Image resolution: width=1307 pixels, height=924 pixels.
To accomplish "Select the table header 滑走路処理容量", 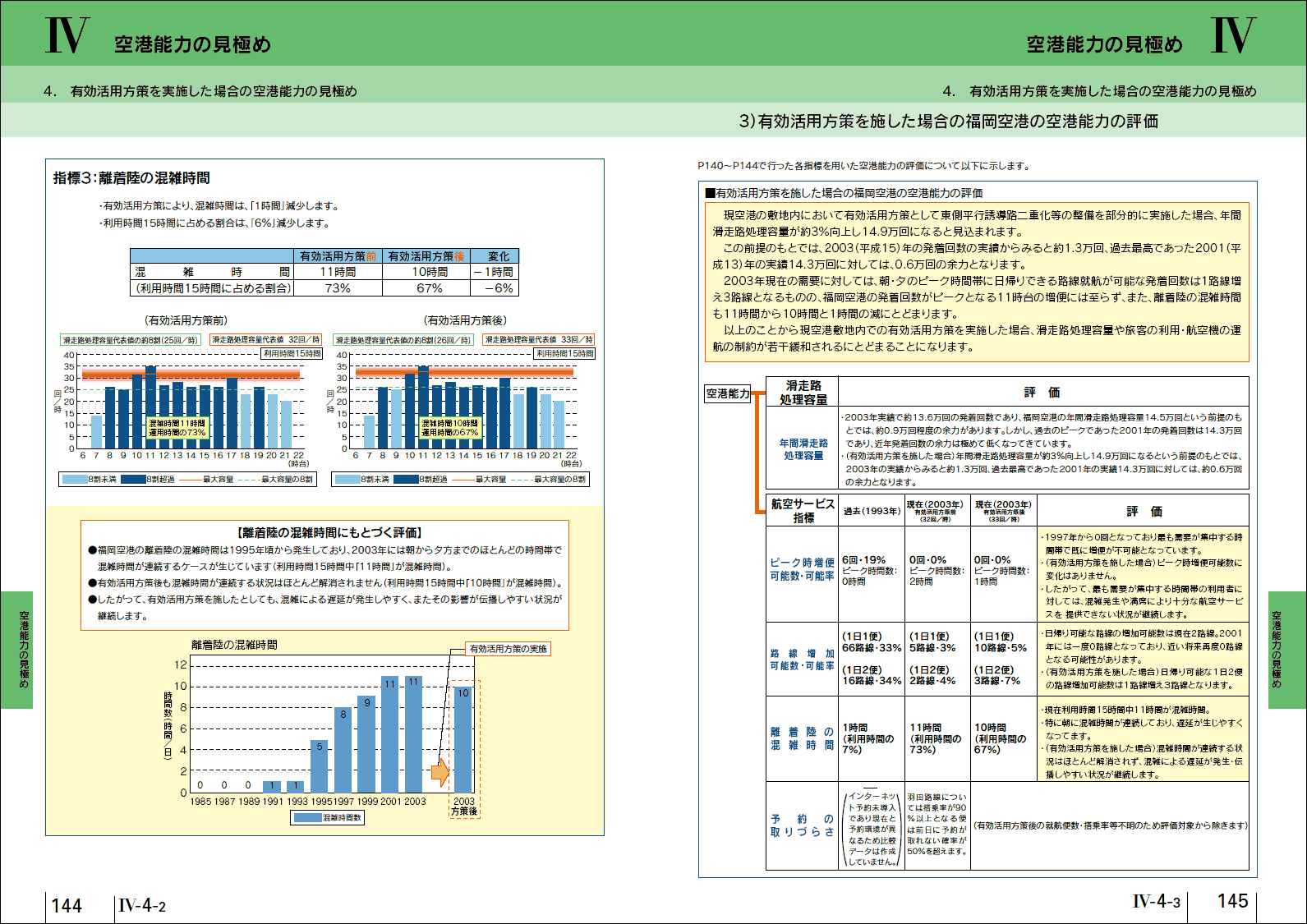I will 803,392.
